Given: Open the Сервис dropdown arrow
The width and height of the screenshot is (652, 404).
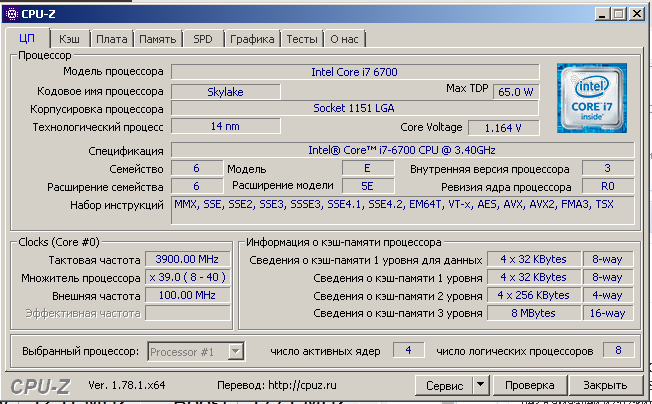Looking at the screenshot, I should (480, 385).
